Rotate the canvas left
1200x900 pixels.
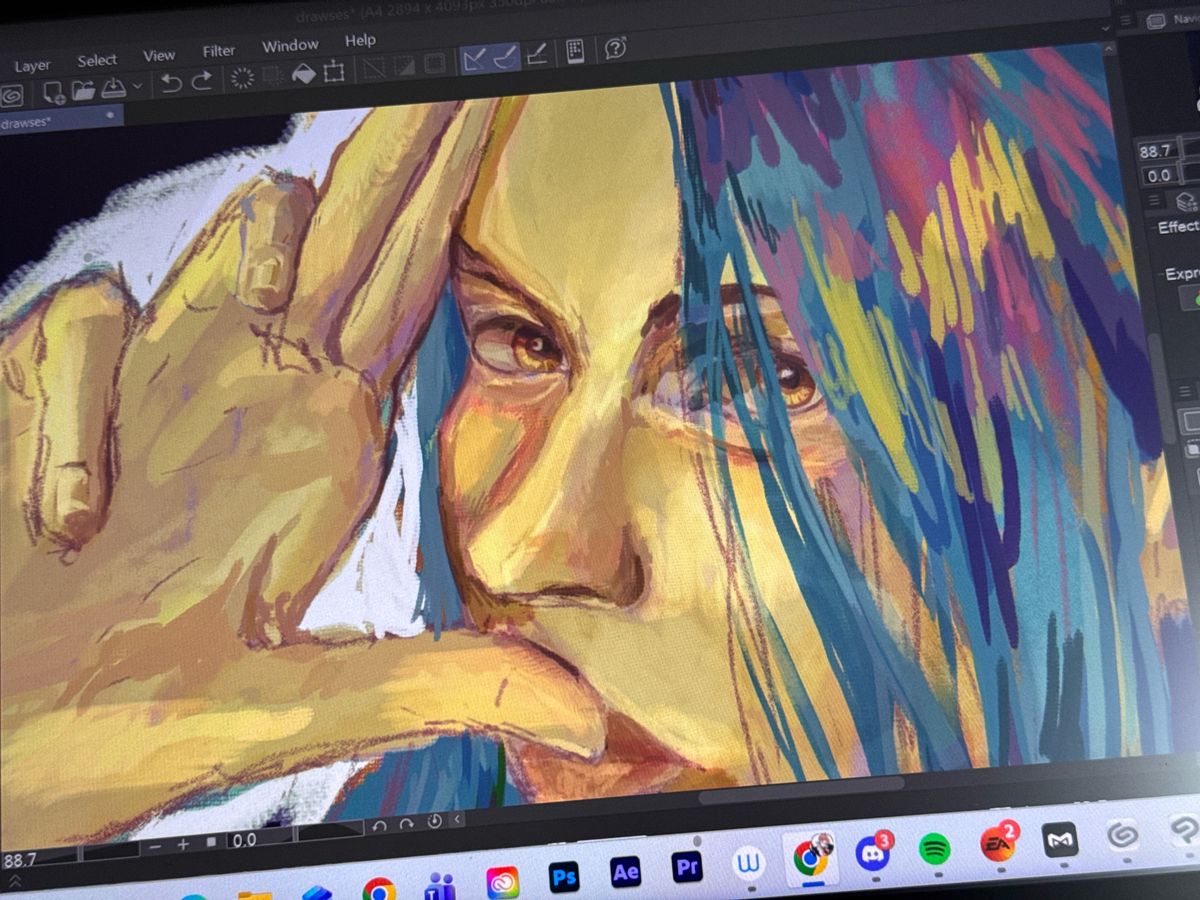pos(380,827)
